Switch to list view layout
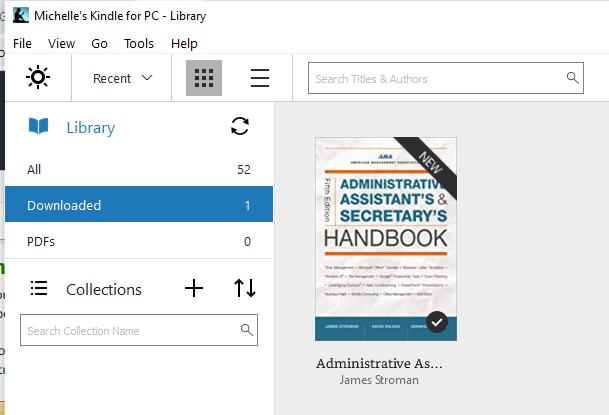Image resolution: width=609 pixels, height=415 pixels. 260,78
